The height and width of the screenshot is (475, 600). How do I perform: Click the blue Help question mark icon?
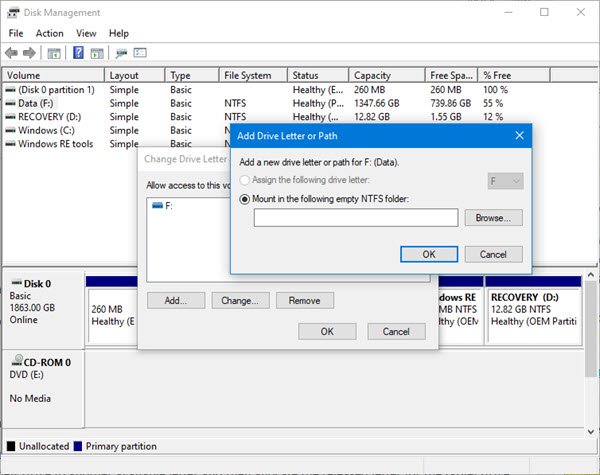[x=77, y=53]
